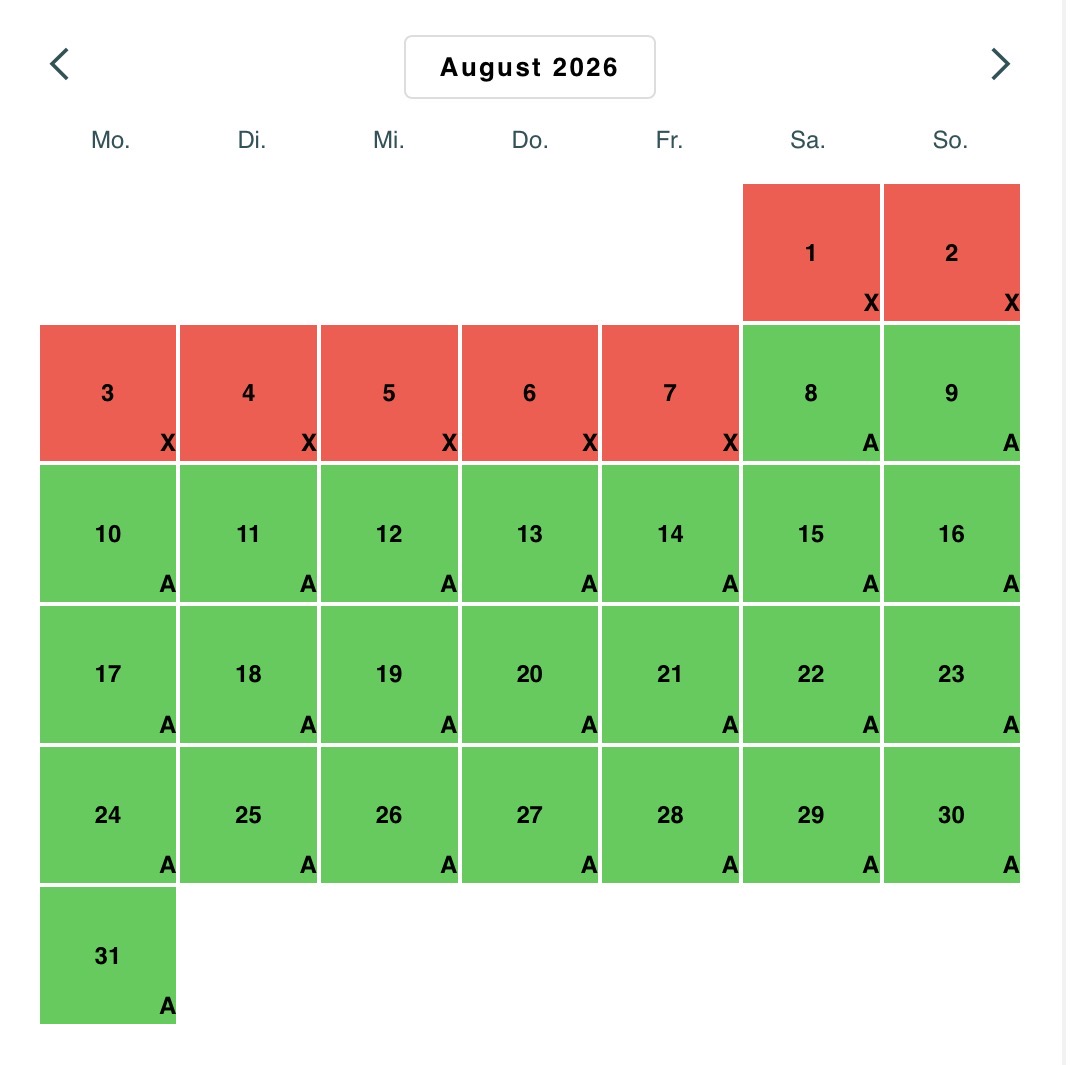Pick Tuesday August 18

pyautogui.click(x=248, y=674)
